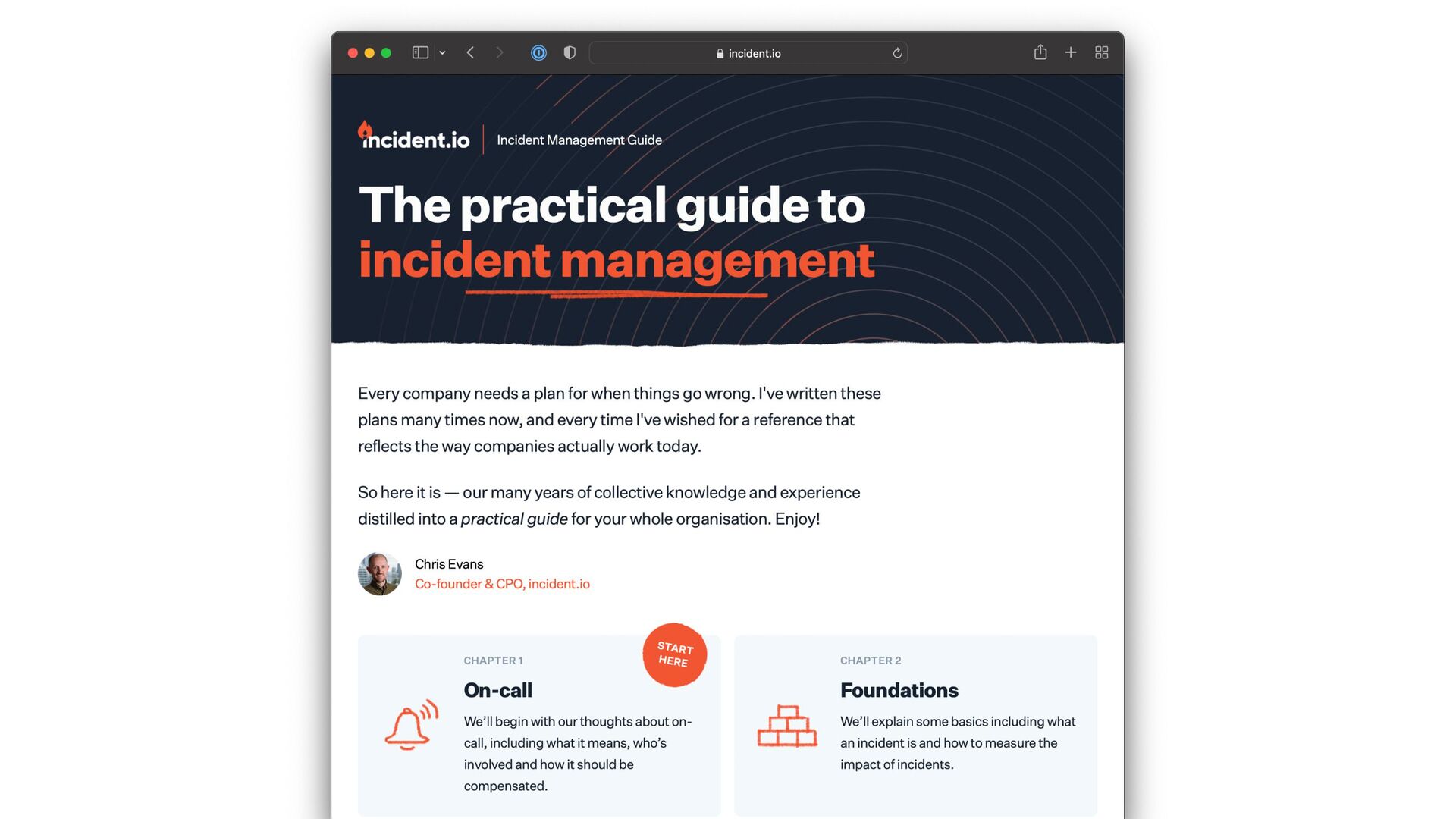Click 'The practical guide to' headline
Image resolution: width=1456 pixels, height=819 pixels.
tap(612, 205)
